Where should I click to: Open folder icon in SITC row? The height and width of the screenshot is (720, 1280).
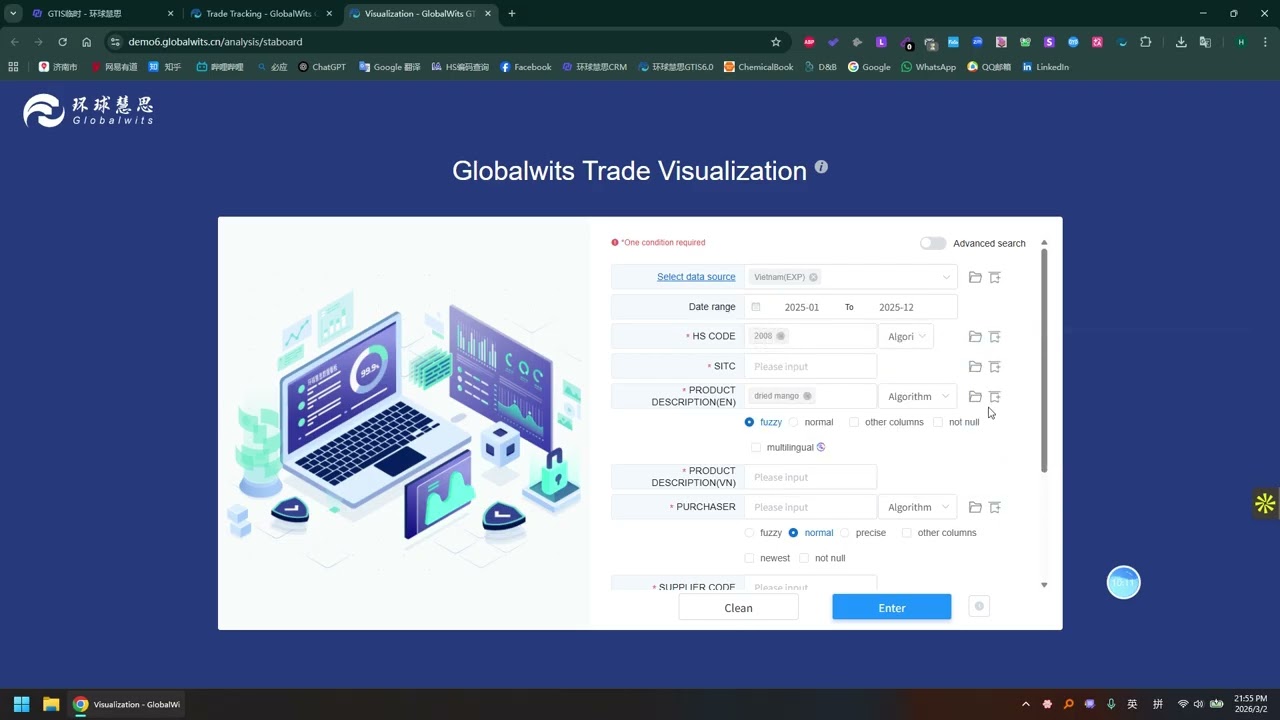click(975, 367)
